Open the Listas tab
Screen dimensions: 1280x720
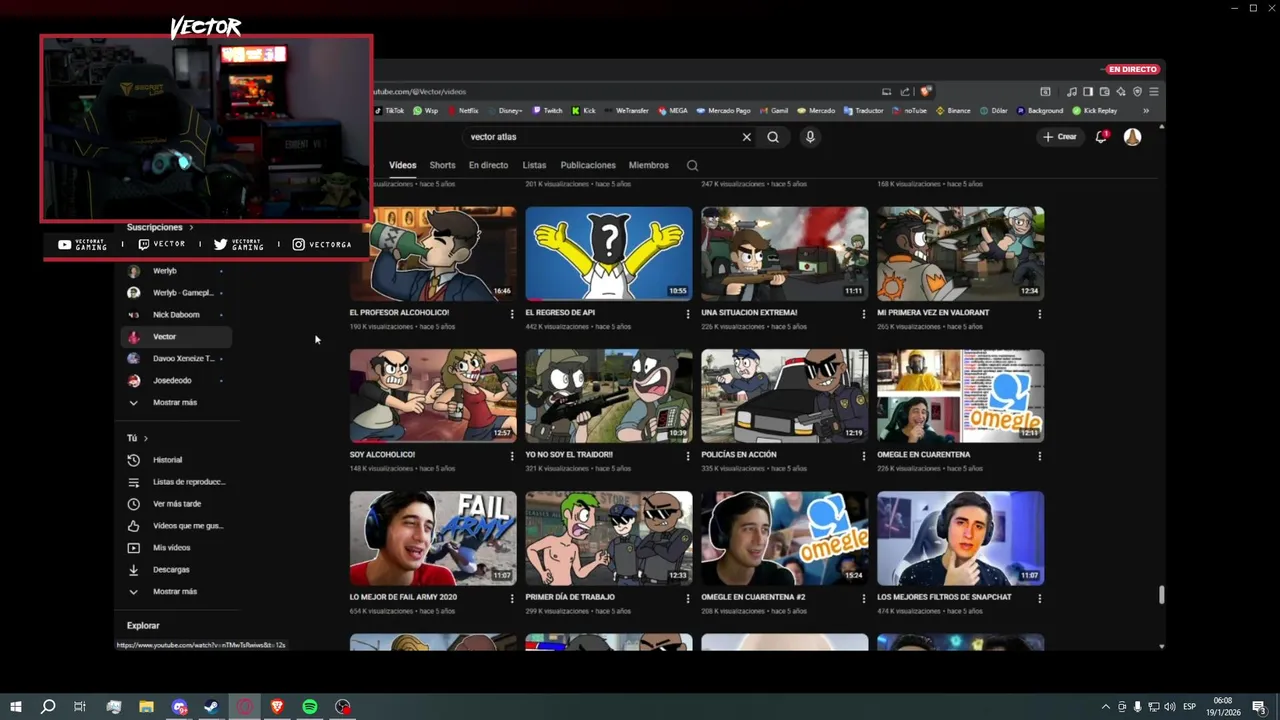pos(534,165)
